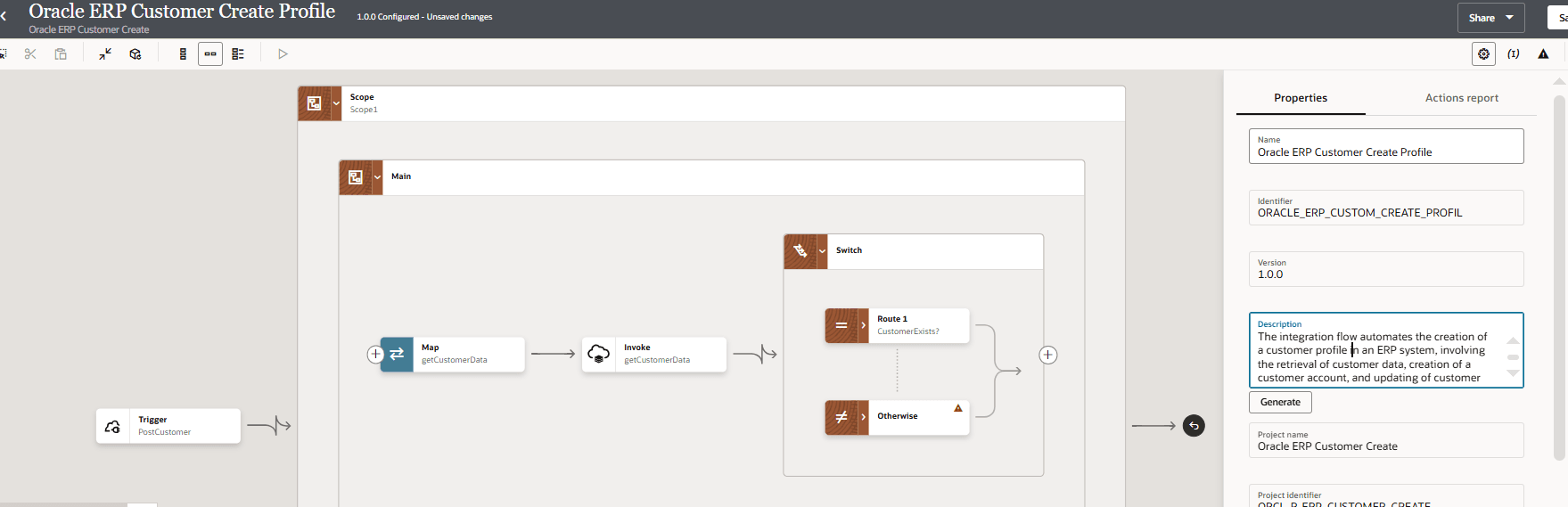Open the Share dropdown button
The height and width of the screenshot is (507, 1568).
[x=1490, y=18]
